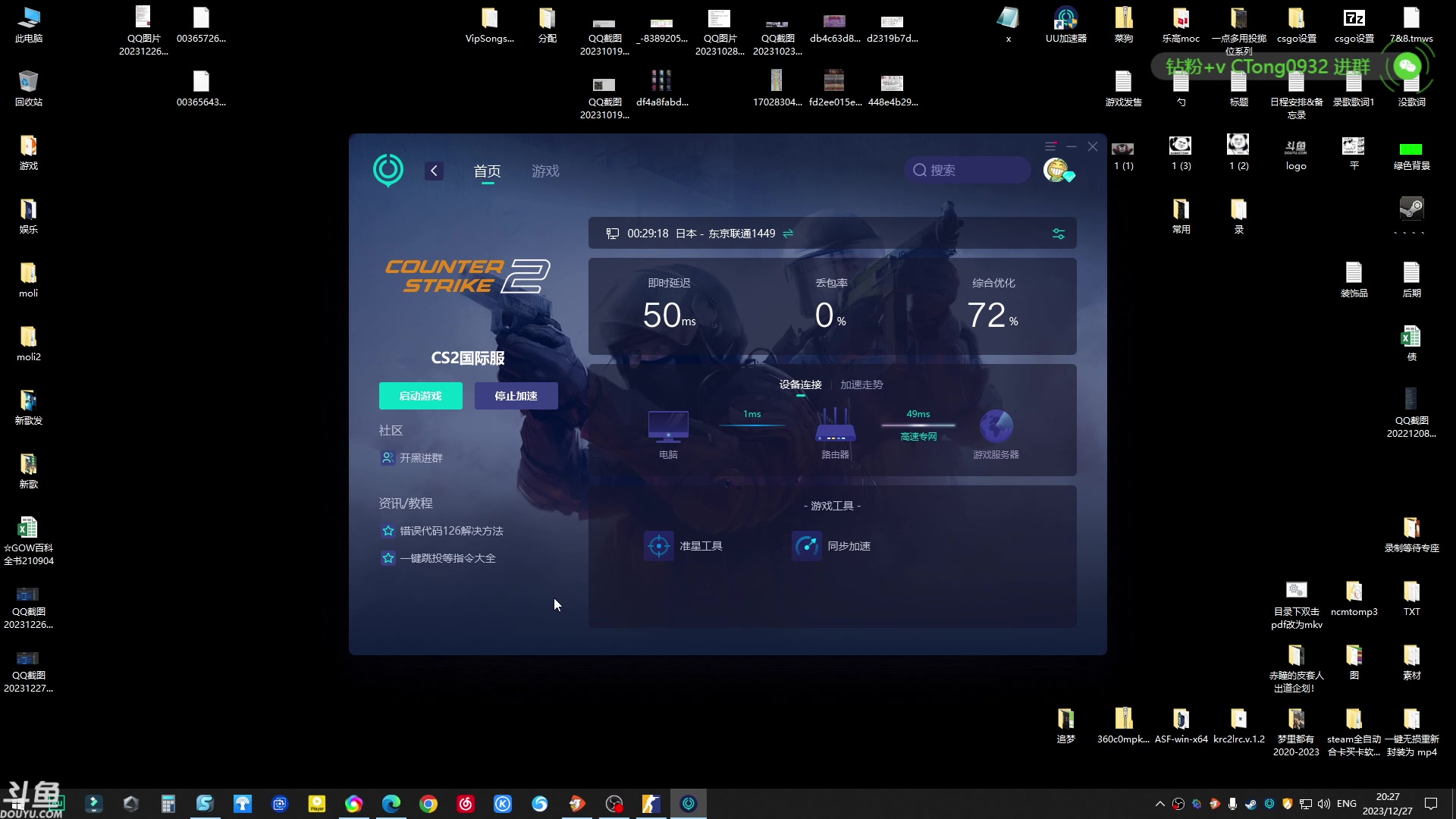The width and height of the screenshot is (1456, 819).
Task: Click the UU accelerator logo icon
Action: (x=388, y=170)
